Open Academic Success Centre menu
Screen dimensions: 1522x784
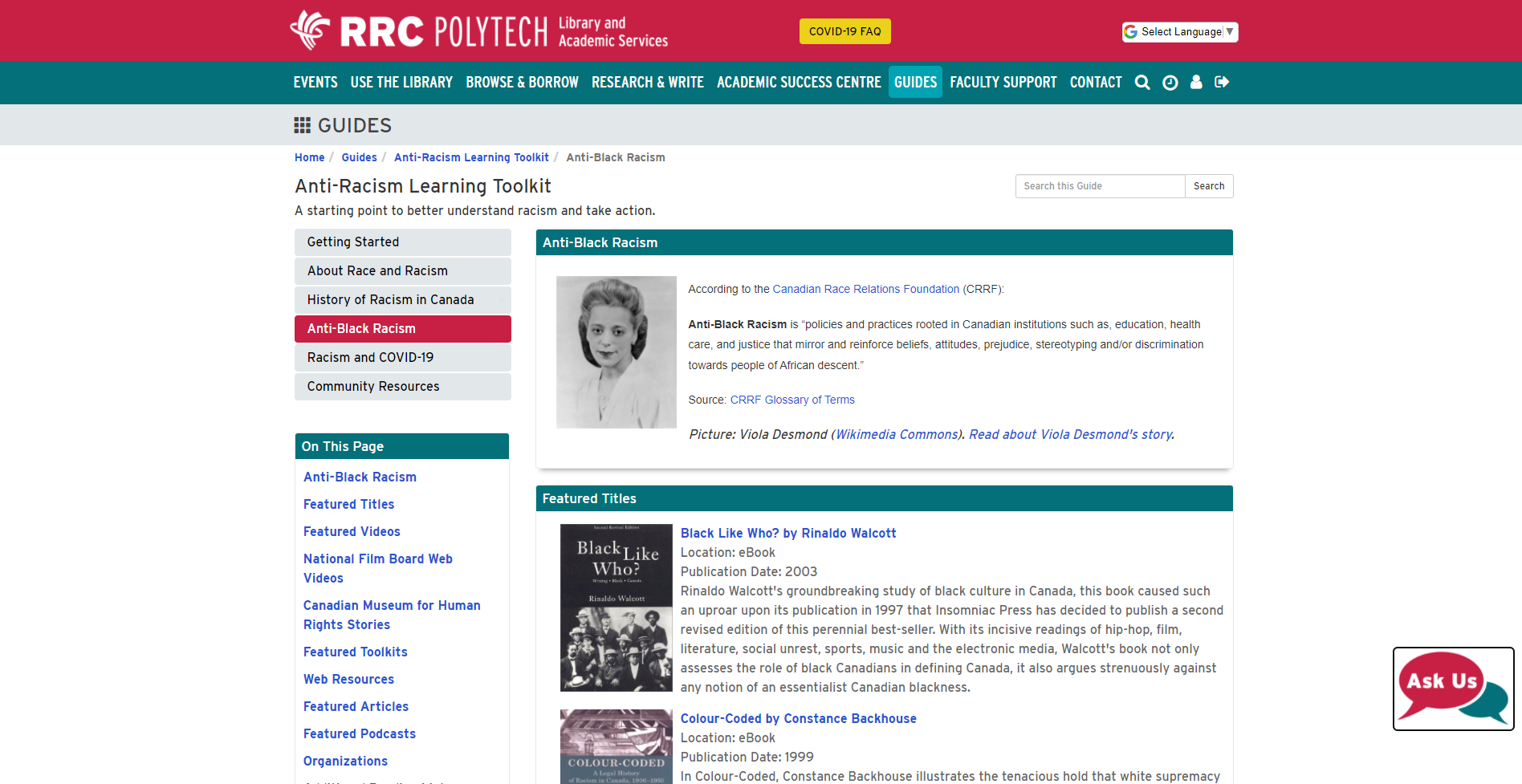[x=799, y=82]
